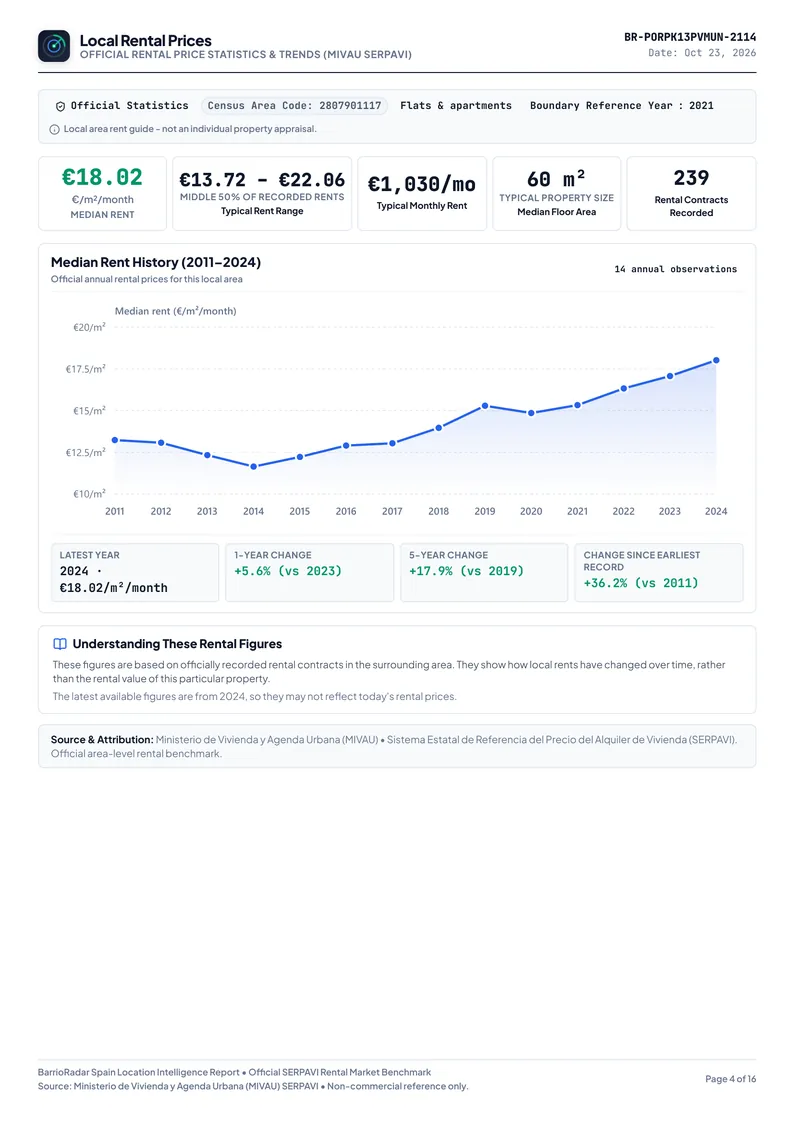
Task: Click the 239 rental contracts recorded figure
Action: point(691,178)
